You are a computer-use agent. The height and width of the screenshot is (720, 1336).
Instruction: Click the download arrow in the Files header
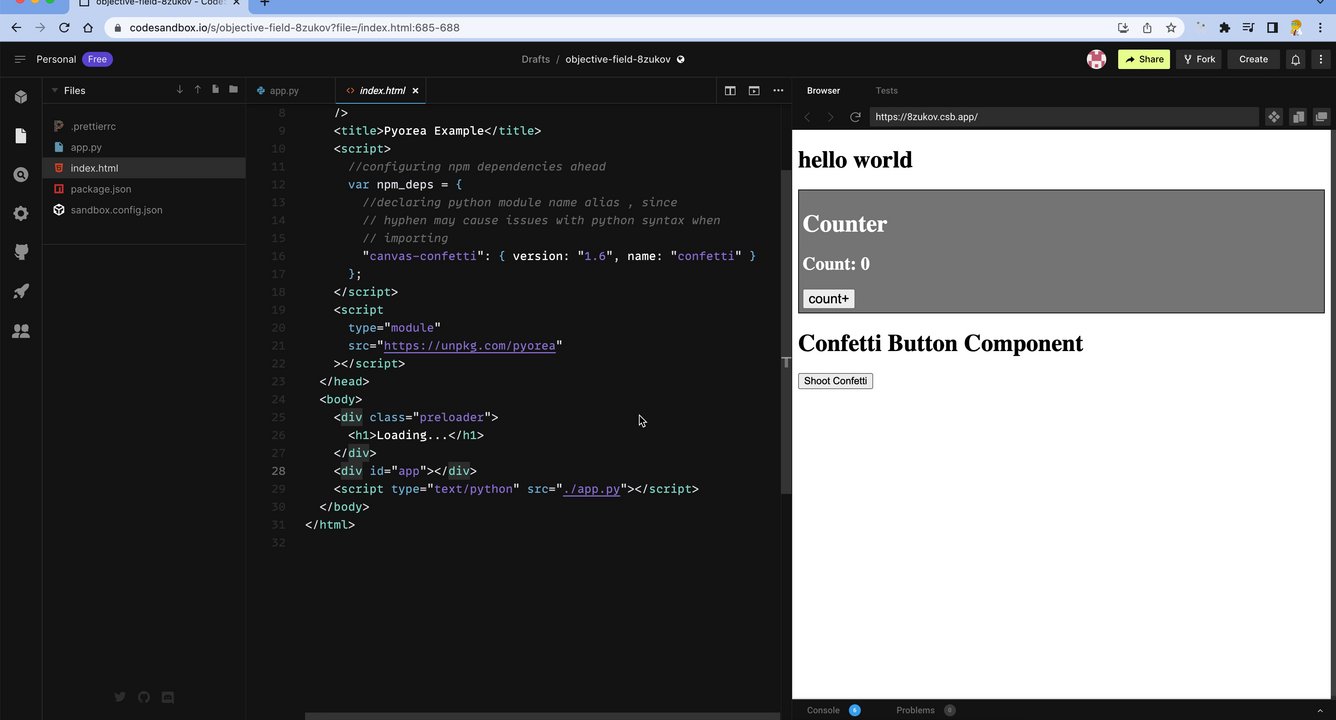pos(180,90)
